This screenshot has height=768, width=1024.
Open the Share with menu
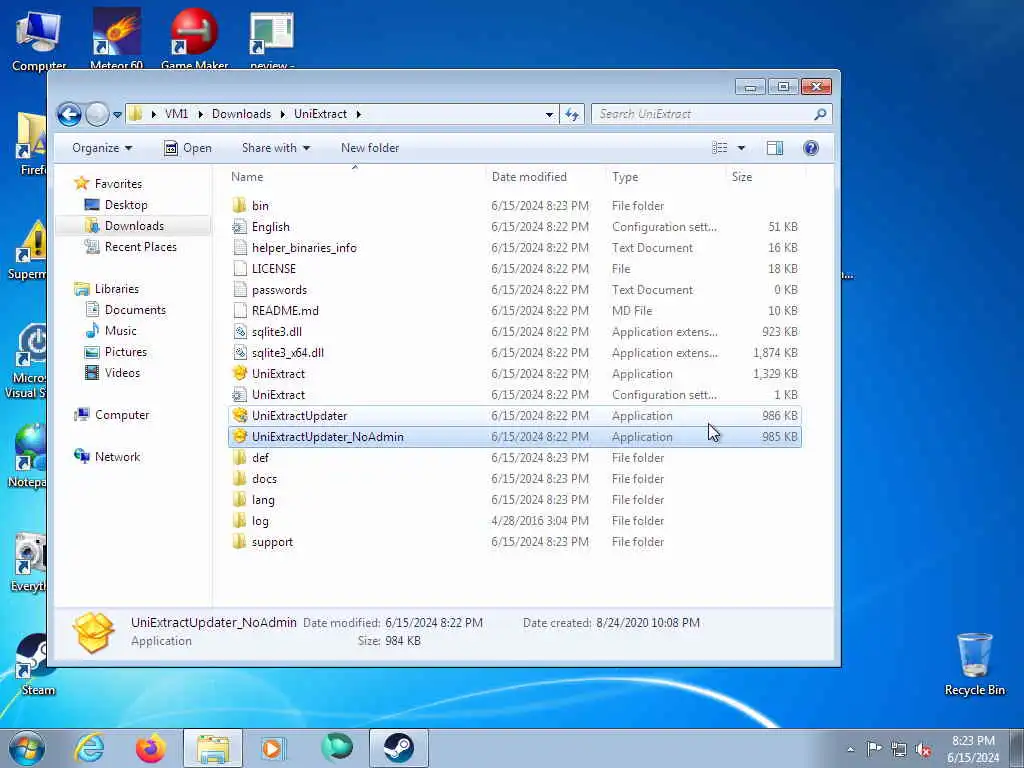(276, 148)
